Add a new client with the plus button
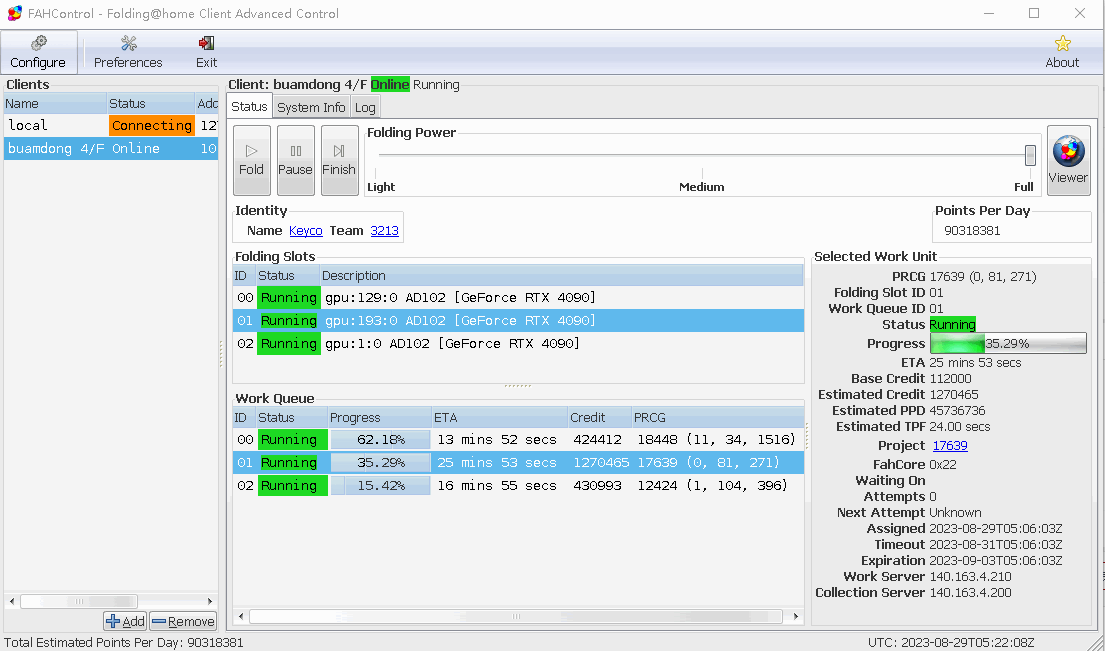Screen dimensions: 1105x651 pyautogui.click(x=125, y=621)
